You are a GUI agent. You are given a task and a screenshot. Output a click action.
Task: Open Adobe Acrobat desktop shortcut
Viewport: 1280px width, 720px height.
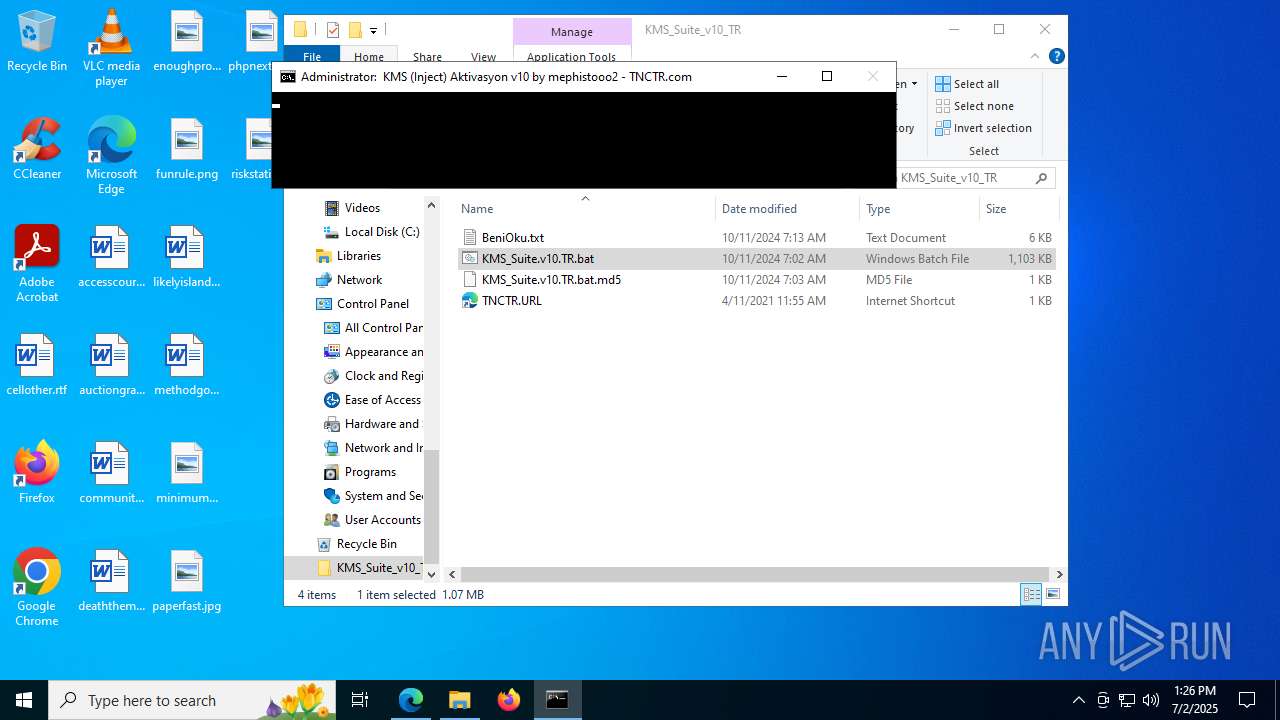pyautogui.click(x=37, y=263)
